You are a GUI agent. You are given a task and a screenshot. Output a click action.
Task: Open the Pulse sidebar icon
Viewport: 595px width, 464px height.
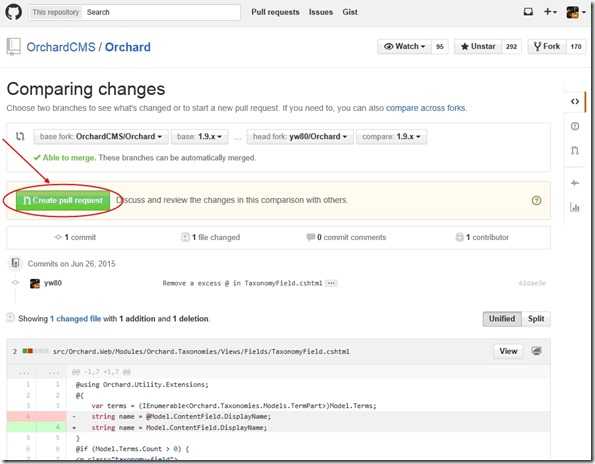[x=575, y=183]
